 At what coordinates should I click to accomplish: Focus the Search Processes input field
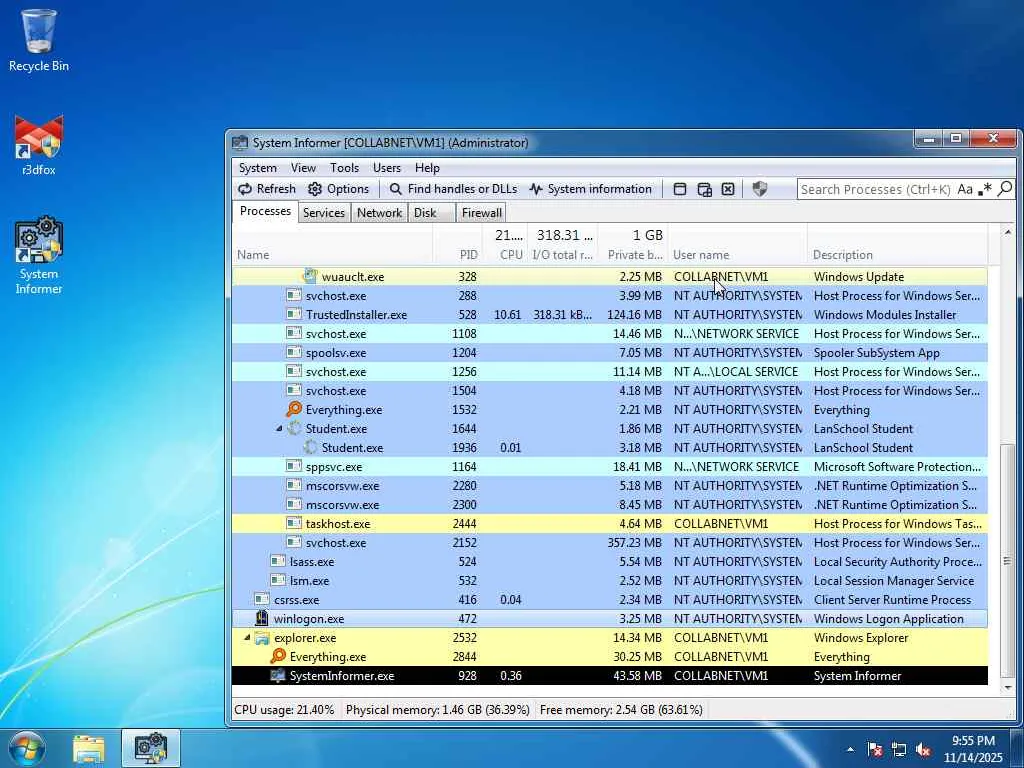875,189
